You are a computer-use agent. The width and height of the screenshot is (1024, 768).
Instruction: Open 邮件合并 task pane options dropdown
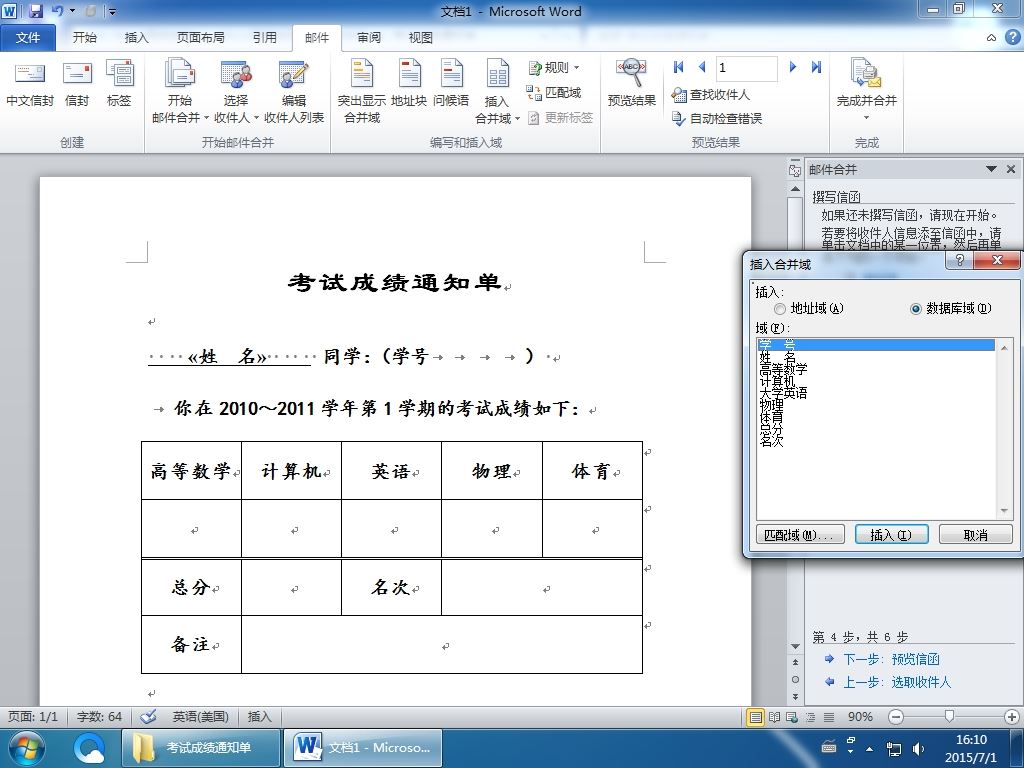pos(991,169)
